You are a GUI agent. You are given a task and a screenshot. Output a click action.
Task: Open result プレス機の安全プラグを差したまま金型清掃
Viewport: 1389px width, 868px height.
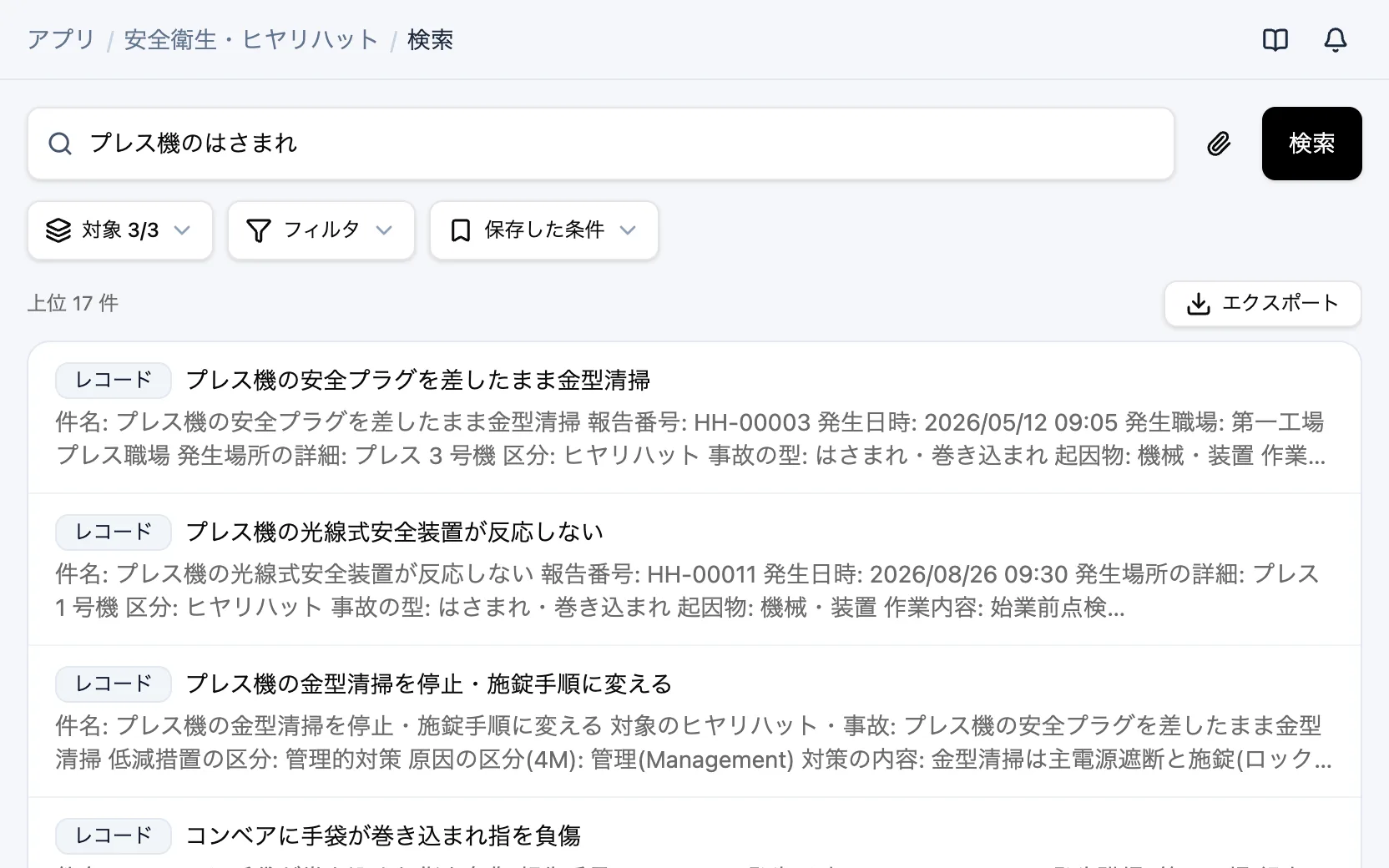[x=417, y=381]
